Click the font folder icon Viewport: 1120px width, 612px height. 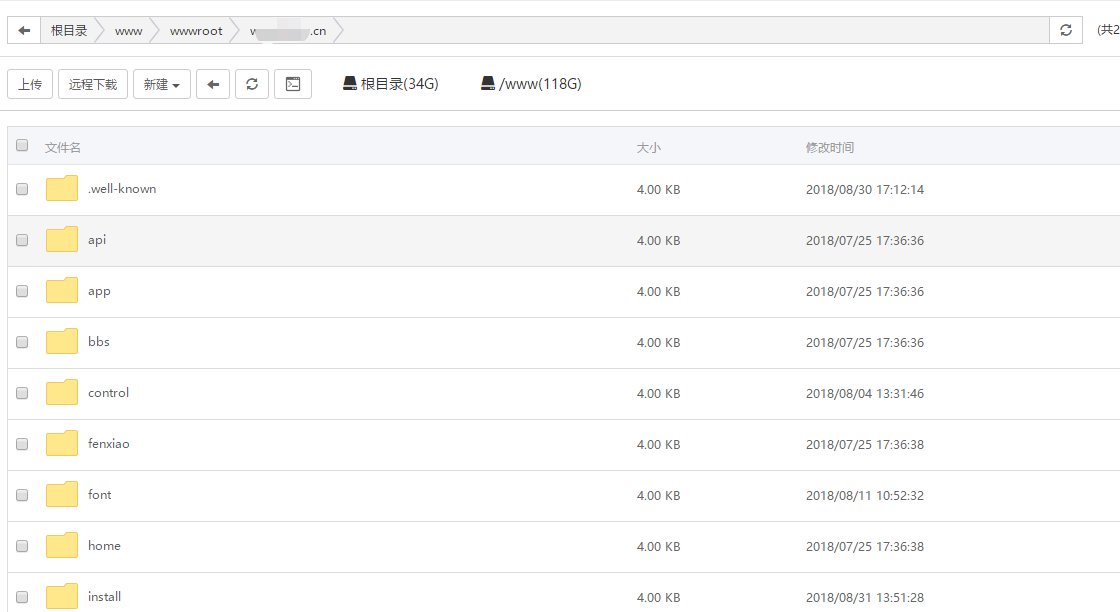pyautogui.click(x=62, y=494)
